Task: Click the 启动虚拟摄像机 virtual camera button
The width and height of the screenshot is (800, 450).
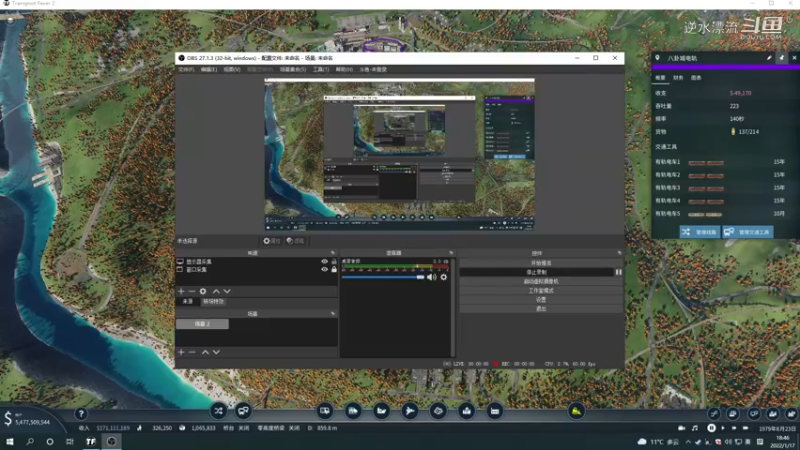Action: click(541, 281)
